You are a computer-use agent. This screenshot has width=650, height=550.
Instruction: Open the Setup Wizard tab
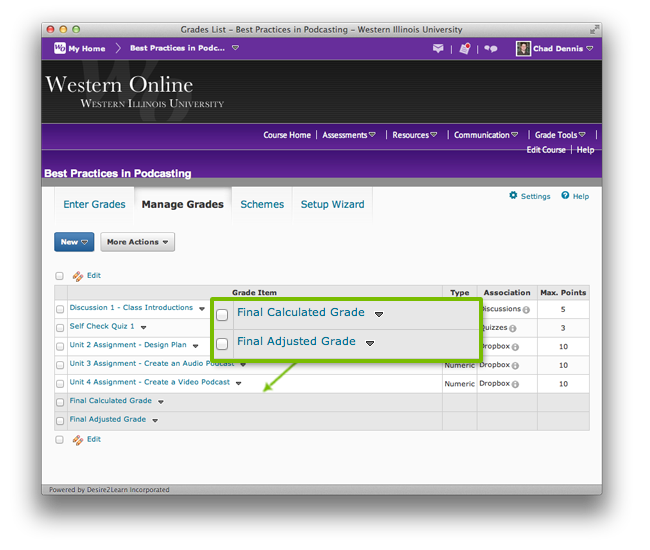click(332, 204)
